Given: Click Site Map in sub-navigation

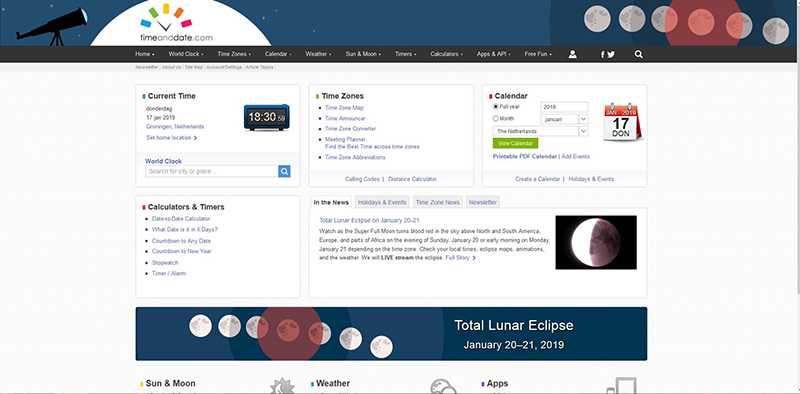Looking at the screenshot, I should tap(193, 67).
